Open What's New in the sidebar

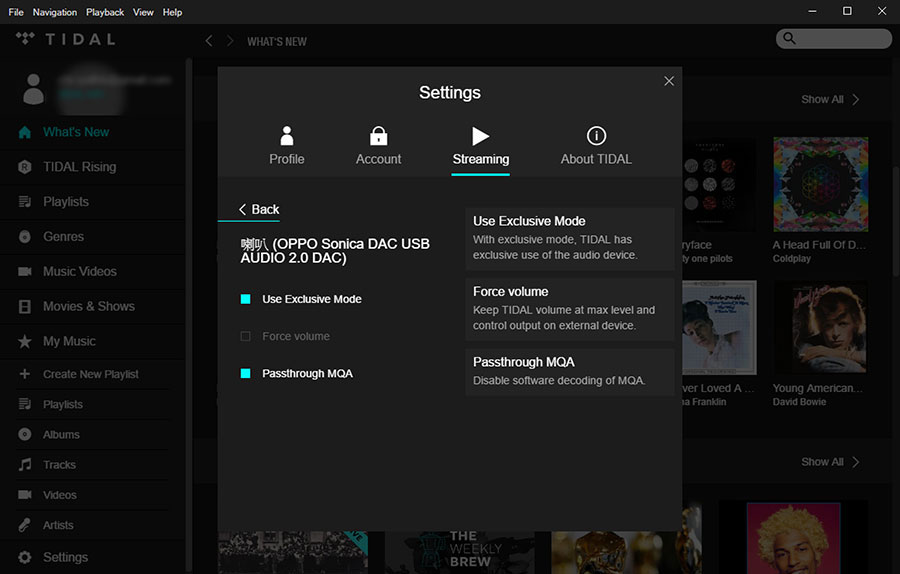pos(76,132)
